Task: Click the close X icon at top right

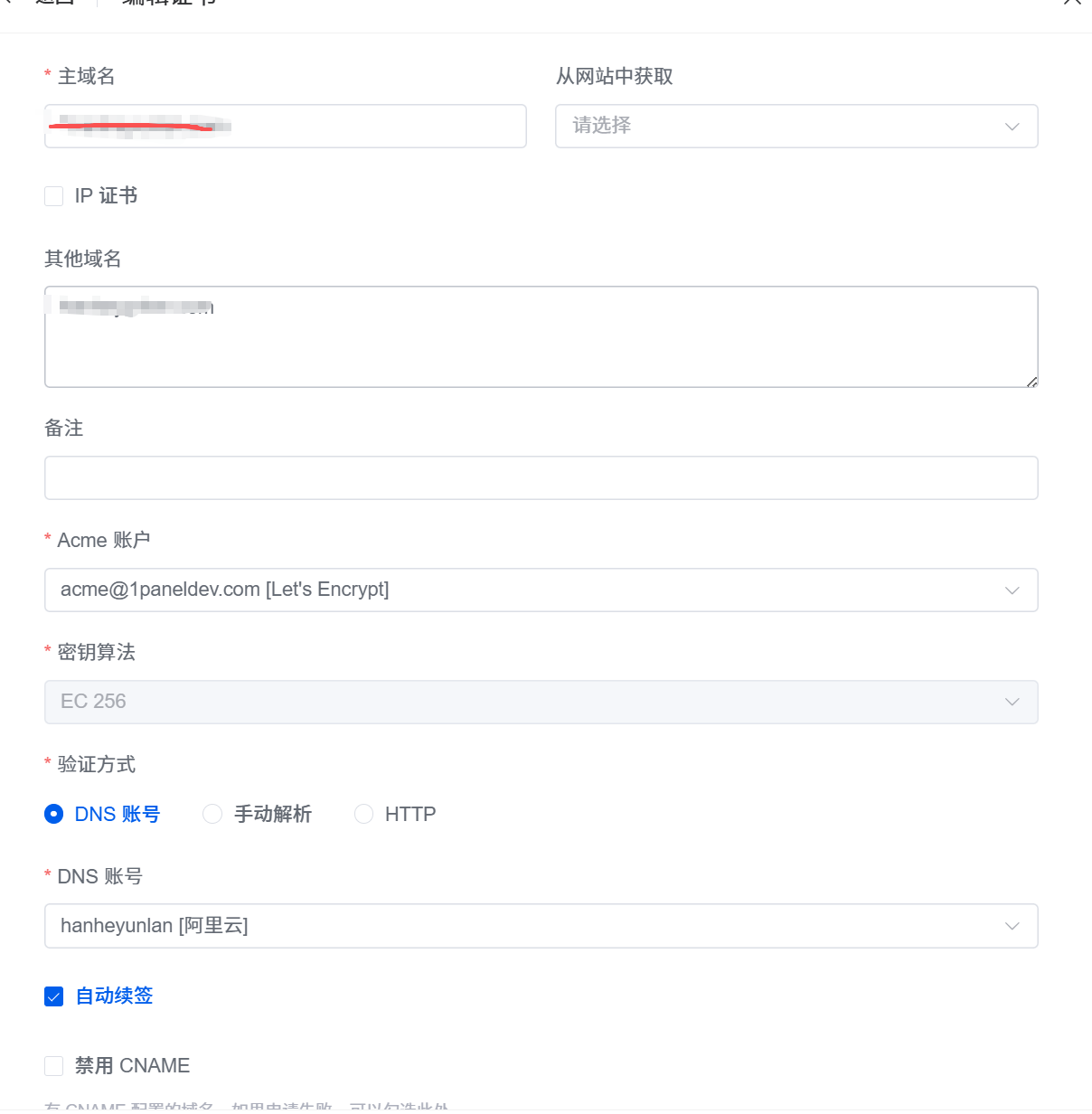Action: coord(1072,2)
